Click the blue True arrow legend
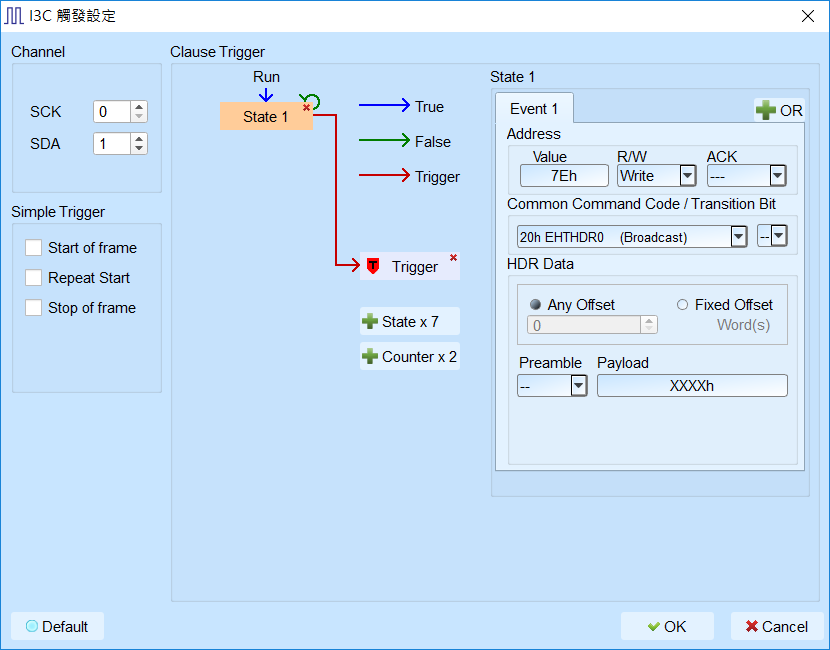 tap(384, 105)
